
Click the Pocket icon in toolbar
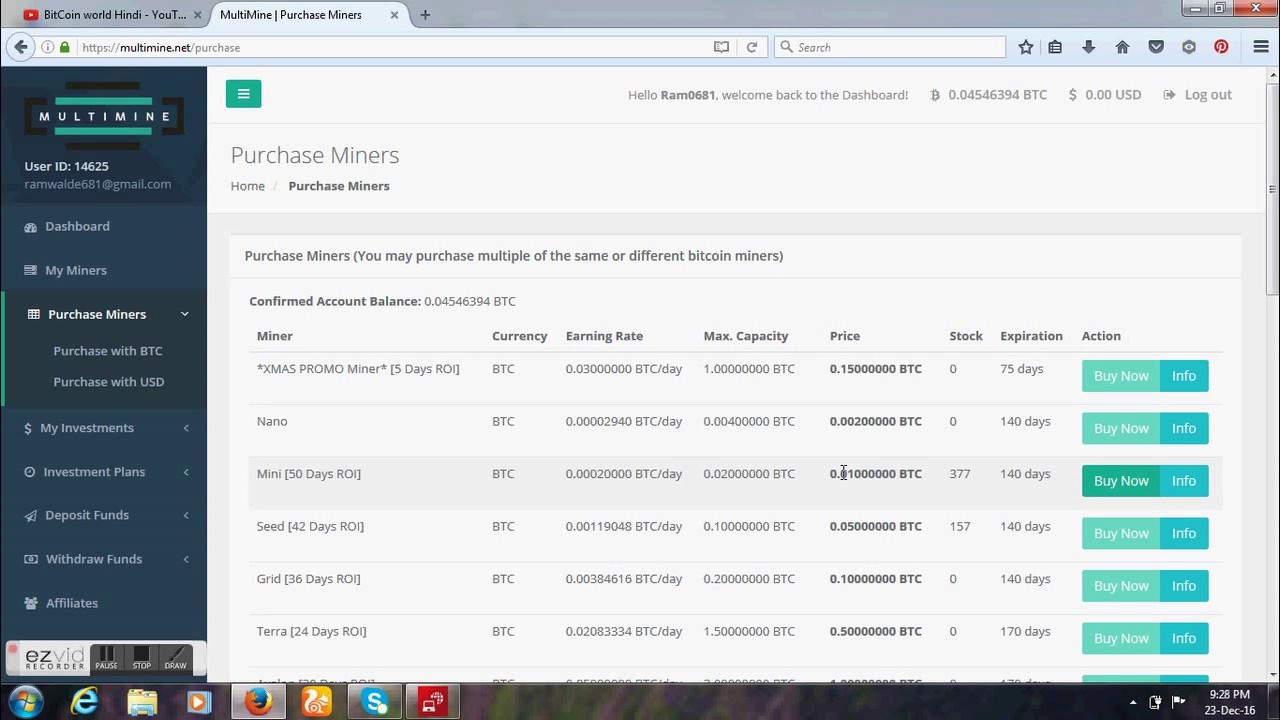point(1156,47)
